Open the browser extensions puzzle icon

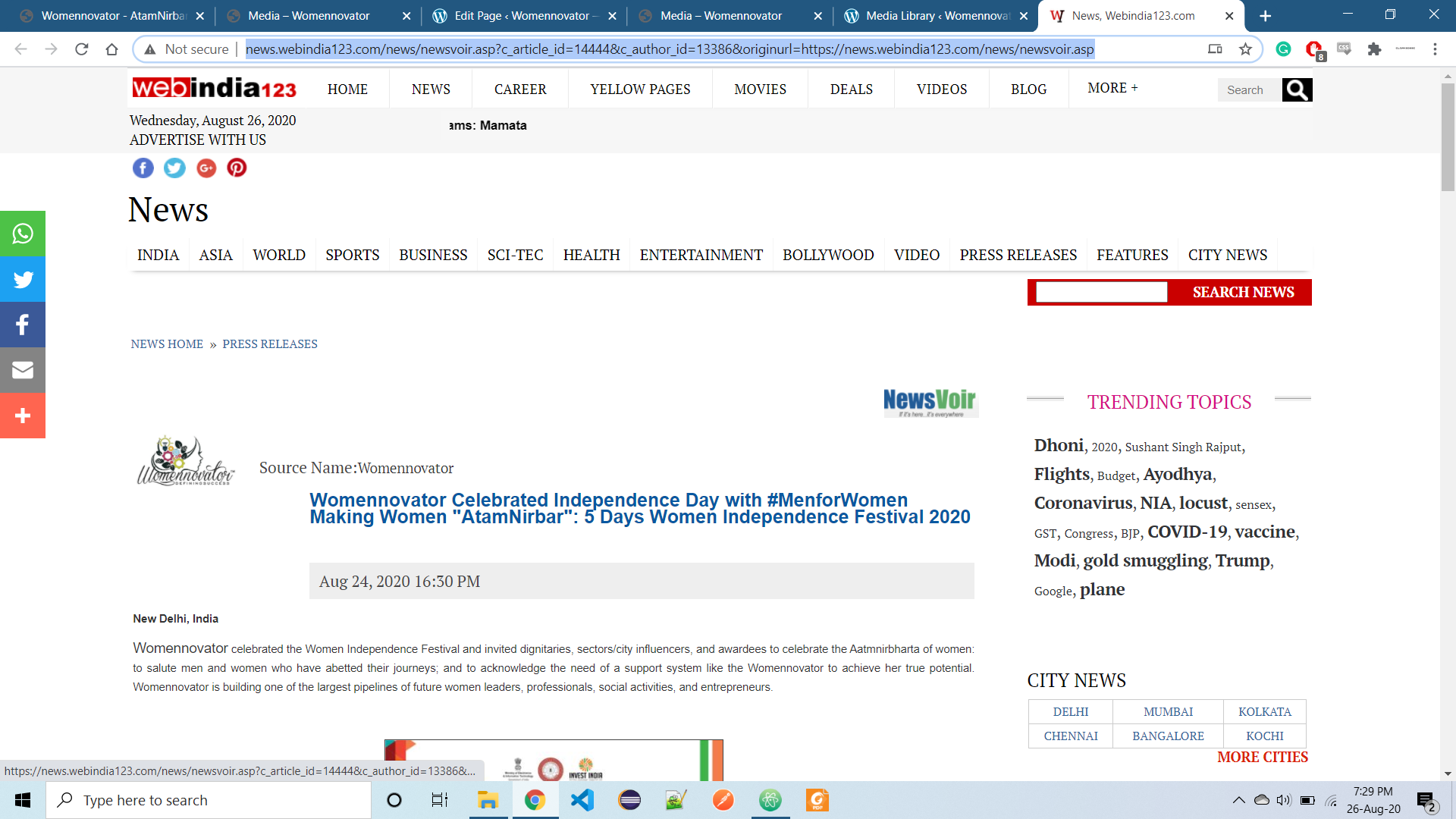[1374, 49]
